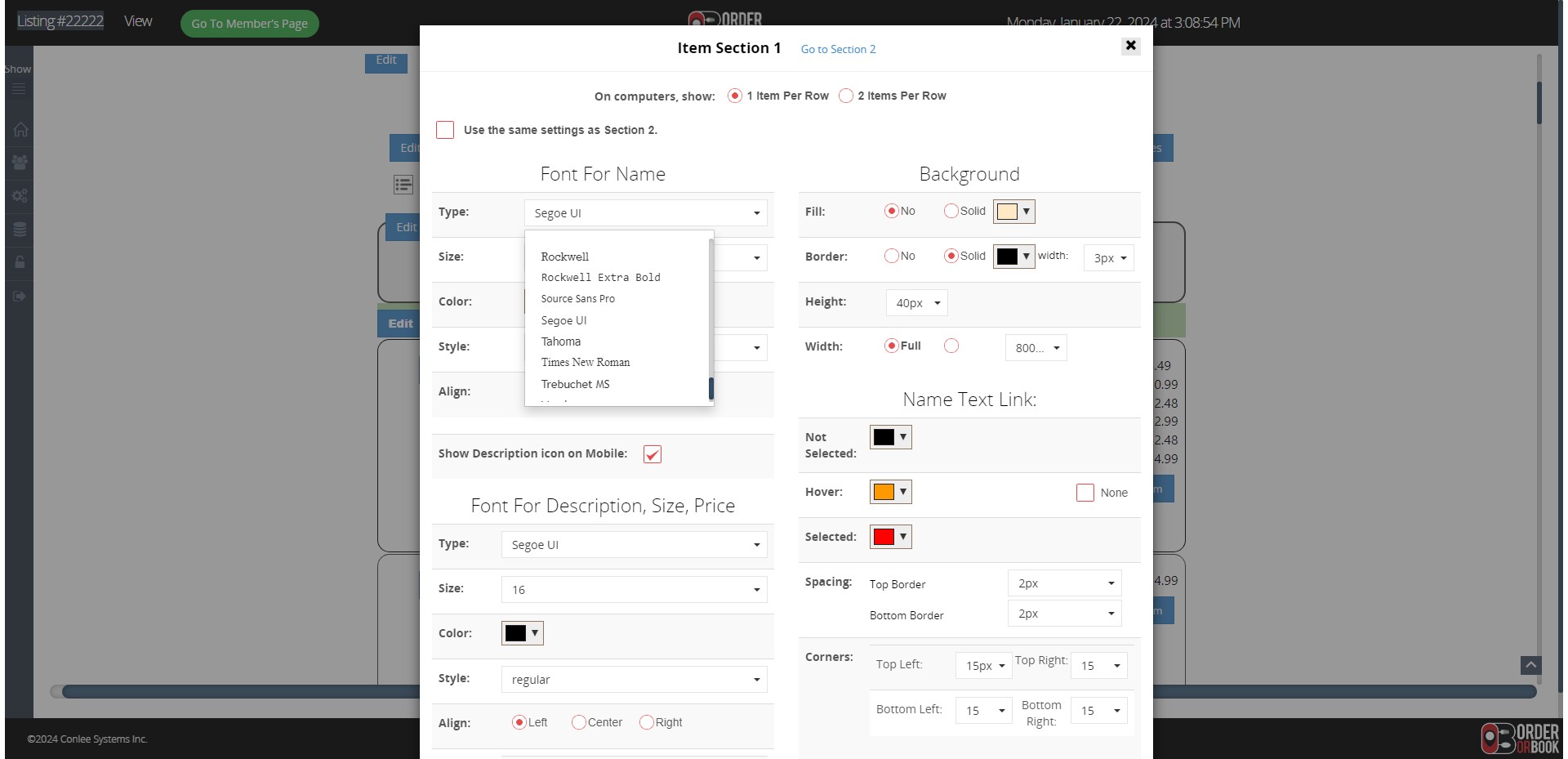Check Use the same settings as Section 2

click(445, 130)
